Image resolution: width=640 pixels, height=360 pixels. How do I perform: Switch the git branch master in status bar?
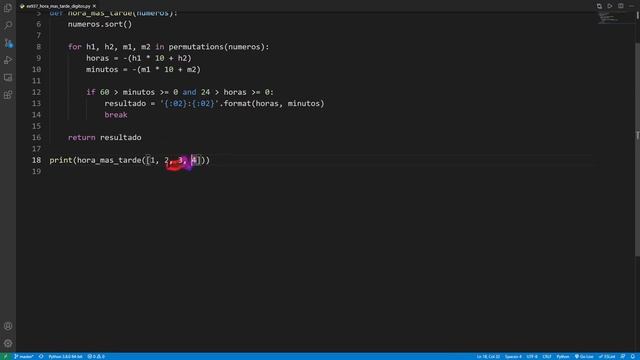24,356
